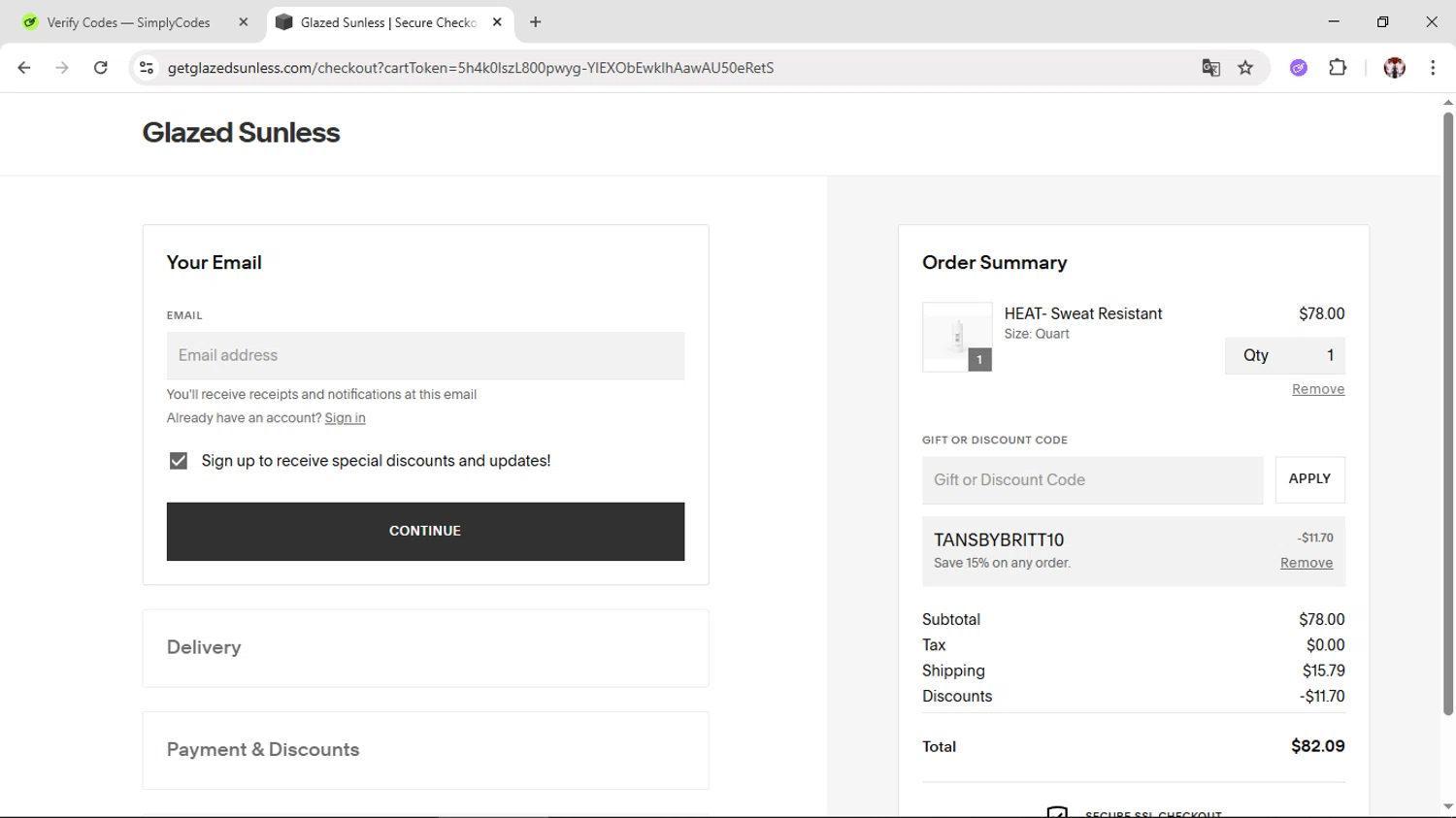This screenshot has width=1456, height=818.
Task: Click the address bar URL
Action: click(471, 68)
